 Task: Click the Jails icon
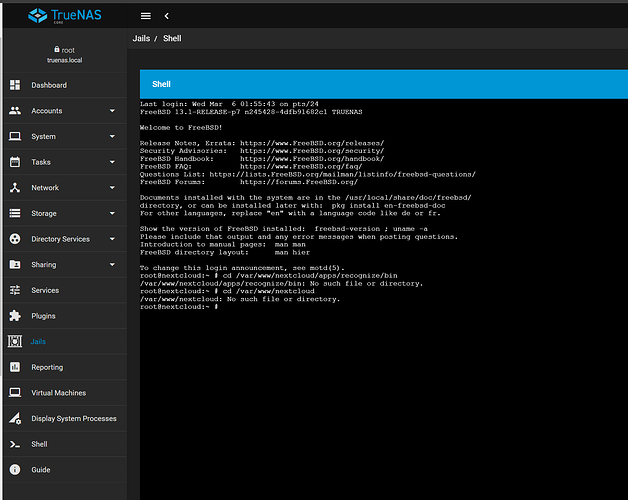click(x=15, y=341)
